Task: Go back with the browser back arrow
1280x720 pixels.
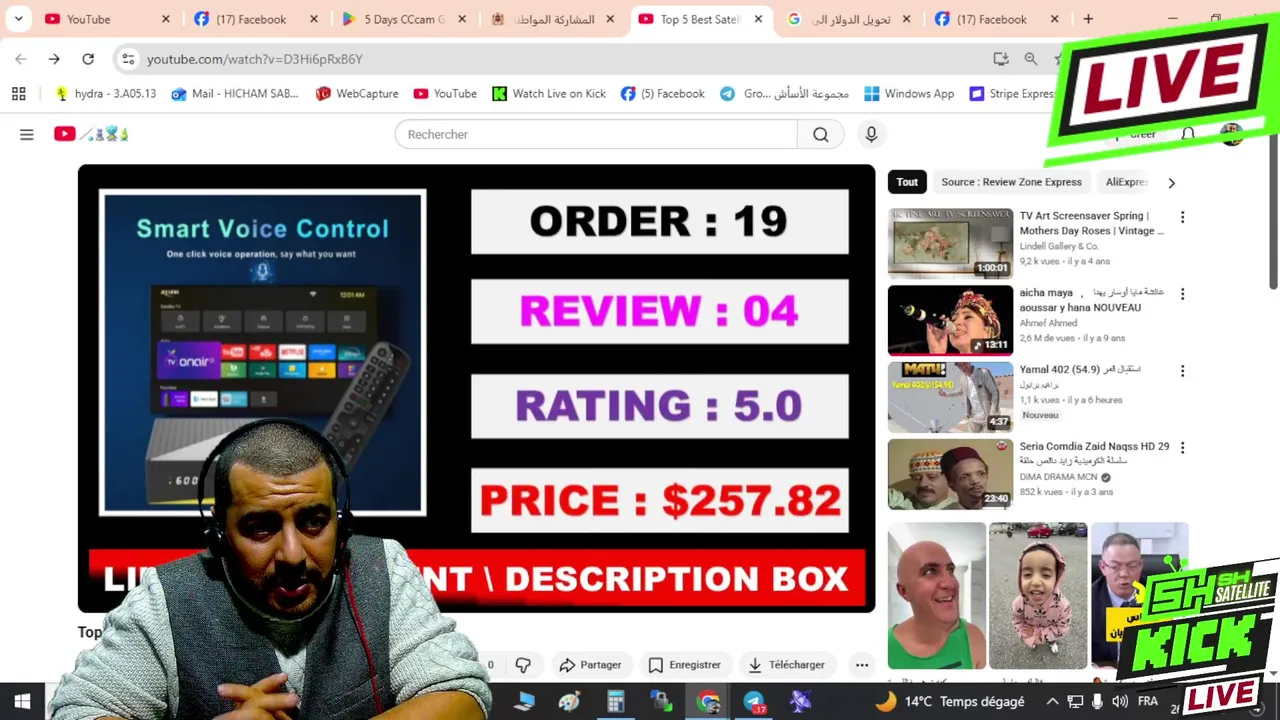Action: [x=21, y=59]
